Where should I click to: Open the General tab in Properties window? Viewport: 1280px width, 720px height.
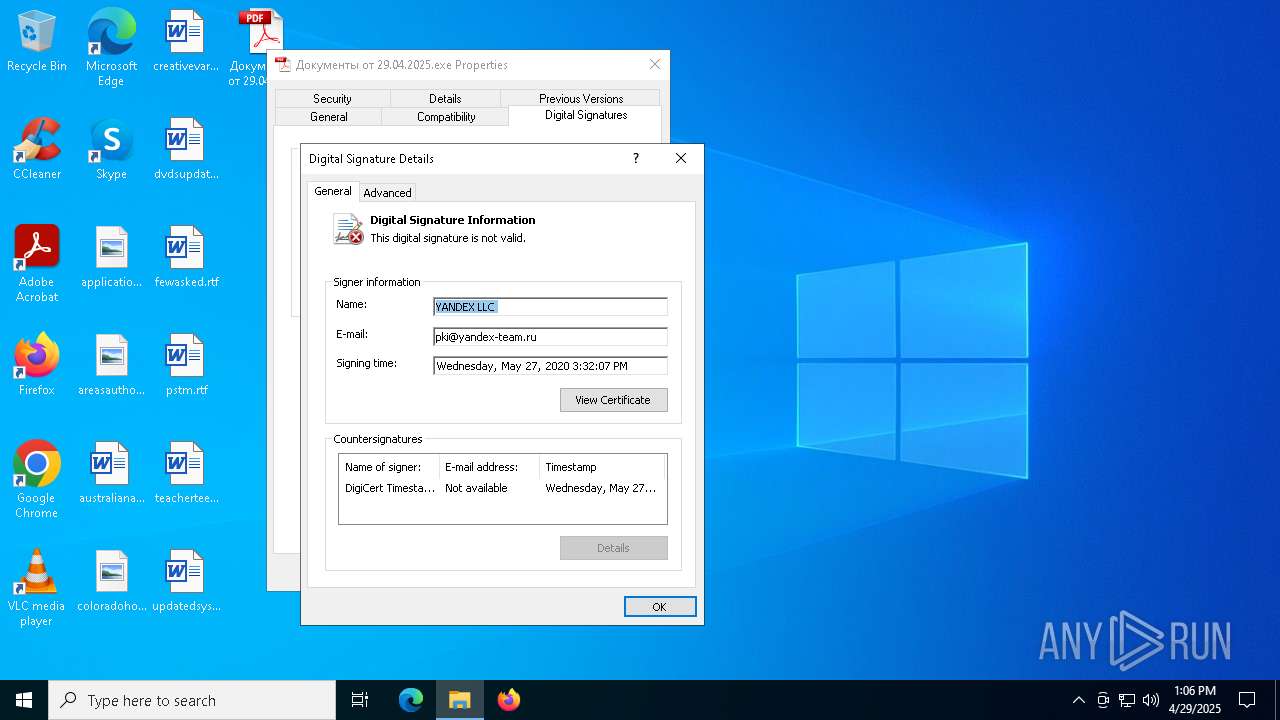click(x=328, y=116)
